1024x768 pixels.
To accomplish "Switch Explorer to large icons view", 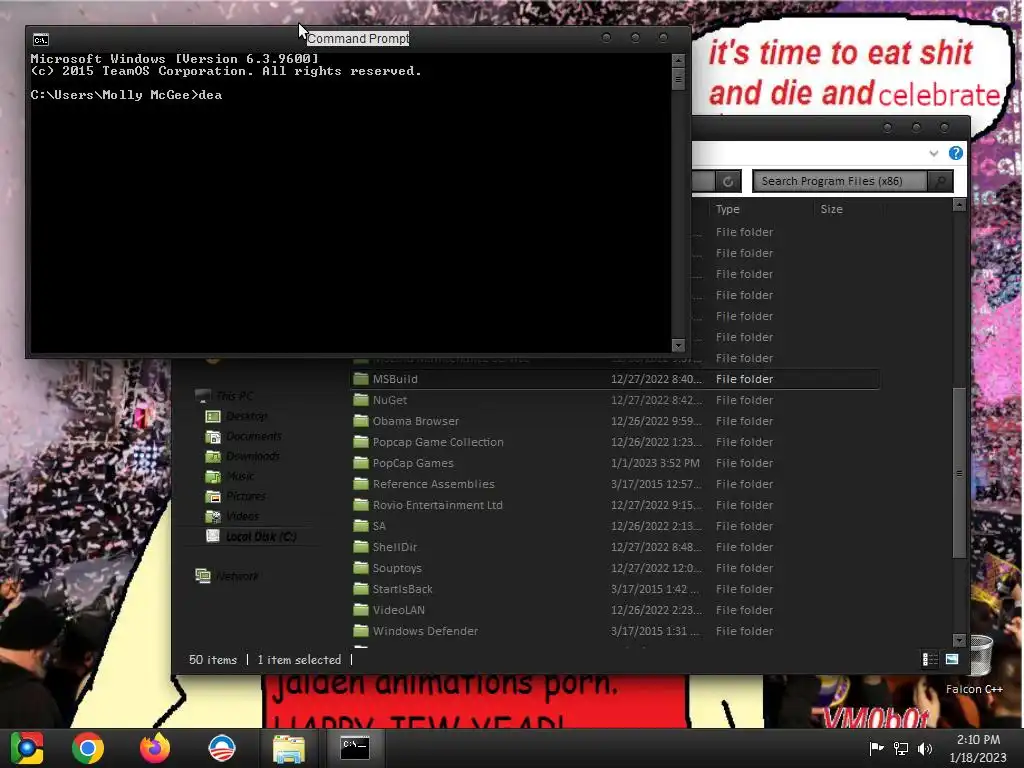I will click(952, 660).
